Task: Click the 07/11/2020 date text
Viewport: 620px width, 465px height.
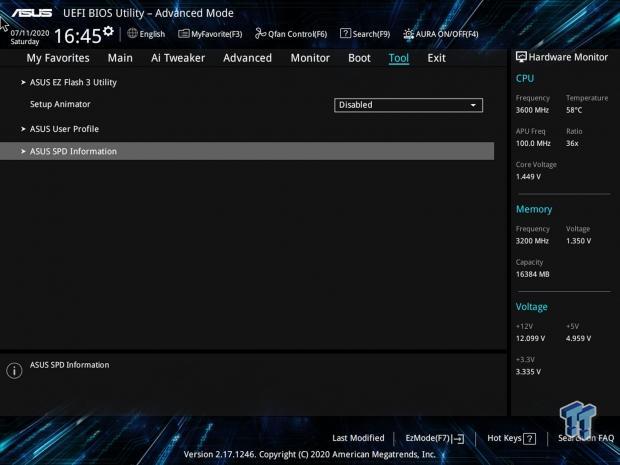Action: pos(30,33)
